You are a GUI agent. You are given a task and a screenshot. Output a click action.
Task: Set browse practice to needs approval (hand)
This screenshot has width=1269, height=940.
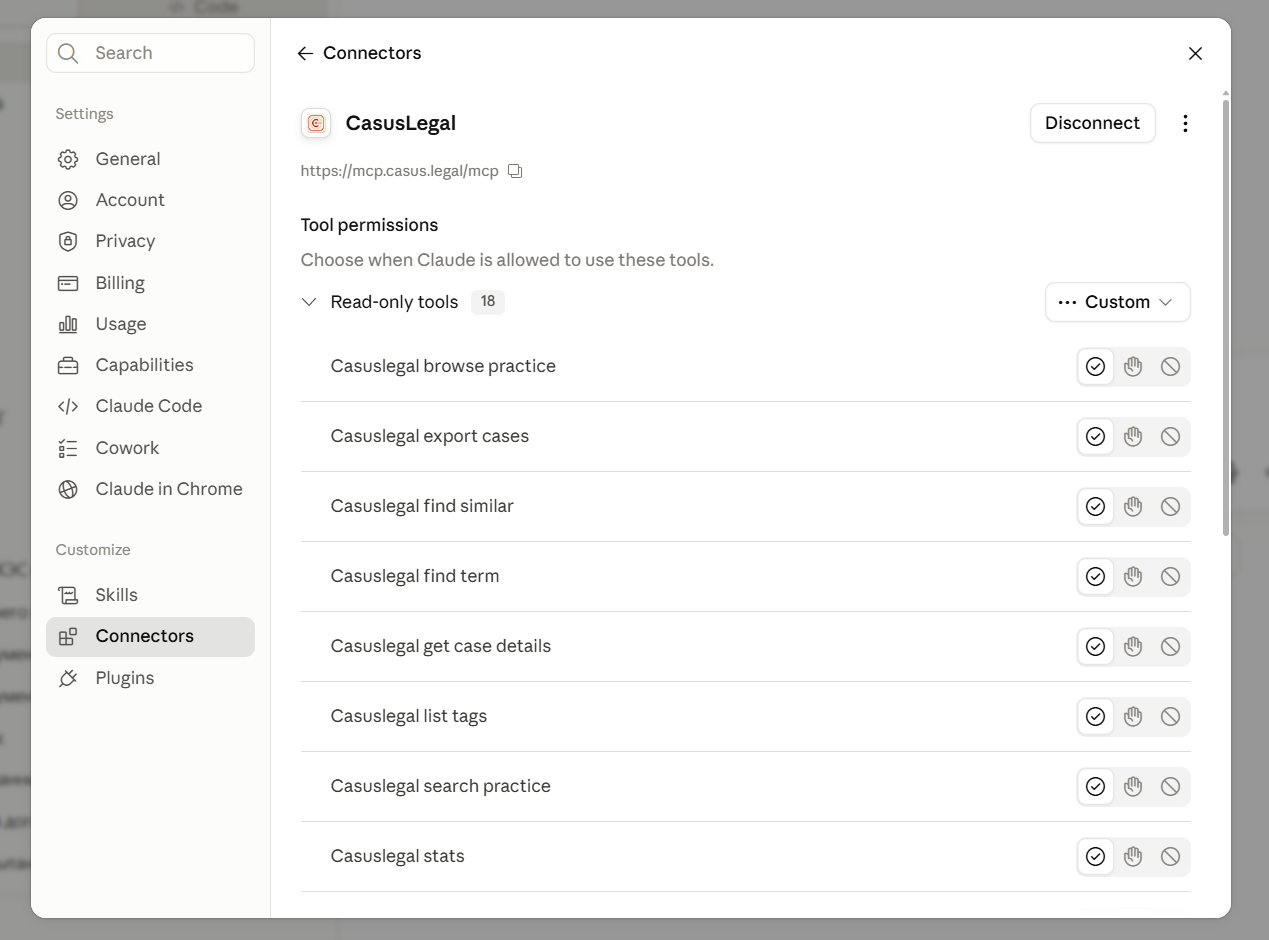point(1133,367)
